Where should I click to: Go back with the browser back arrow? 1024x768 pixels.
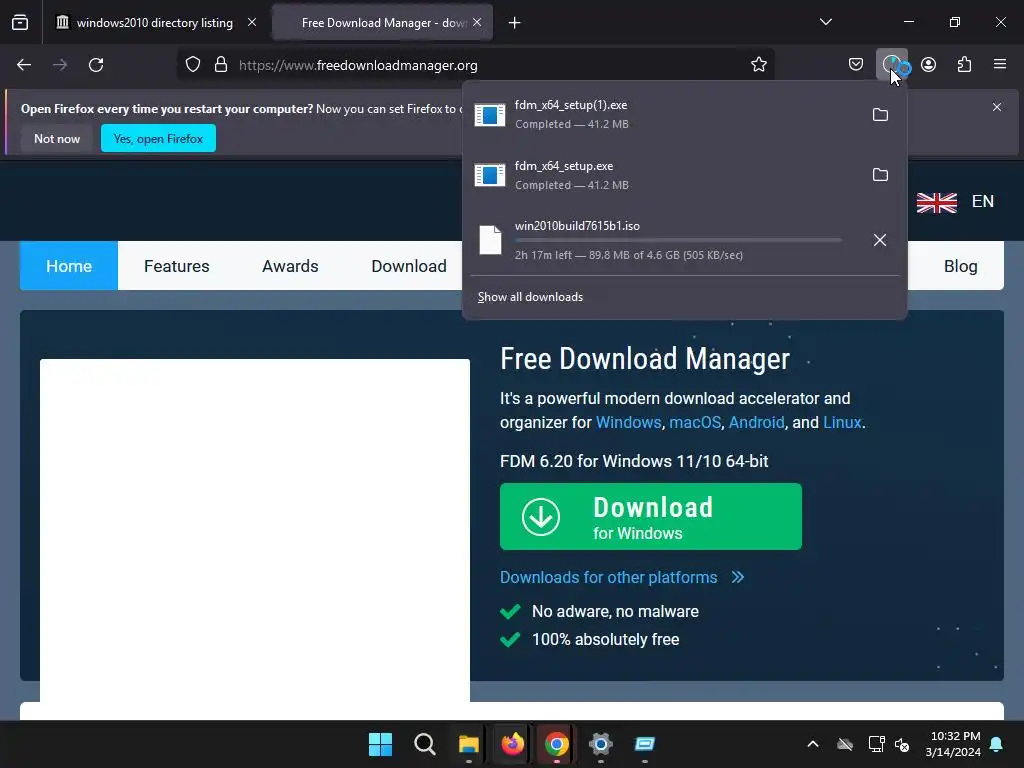click(24, 65)
